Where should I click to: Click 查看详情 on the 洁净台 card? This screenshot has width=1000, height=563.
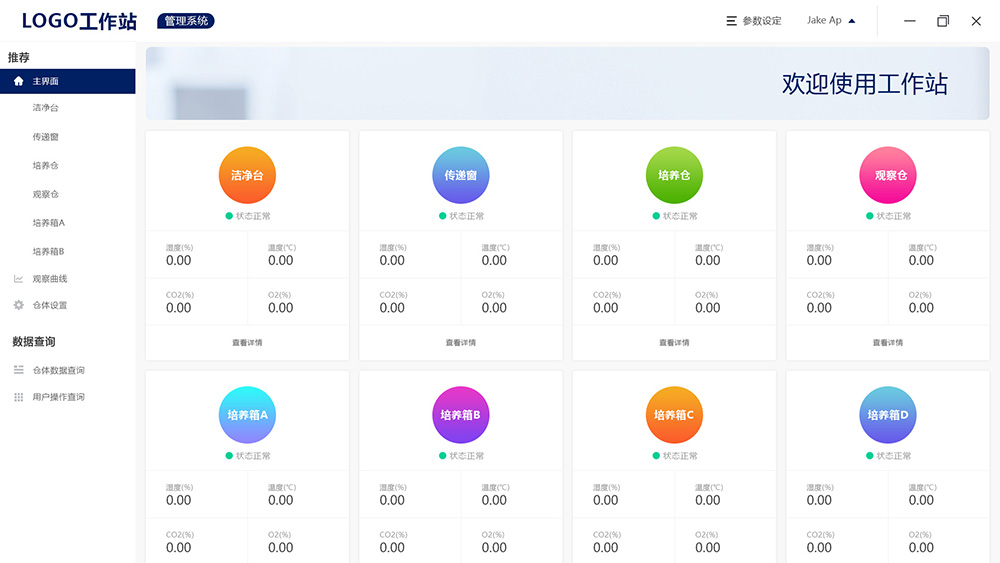click(247, 342)
